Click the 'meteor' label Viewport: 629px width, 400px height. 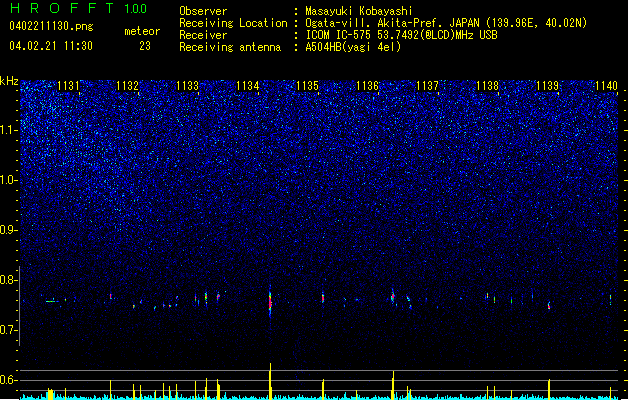tap(142, 31)
